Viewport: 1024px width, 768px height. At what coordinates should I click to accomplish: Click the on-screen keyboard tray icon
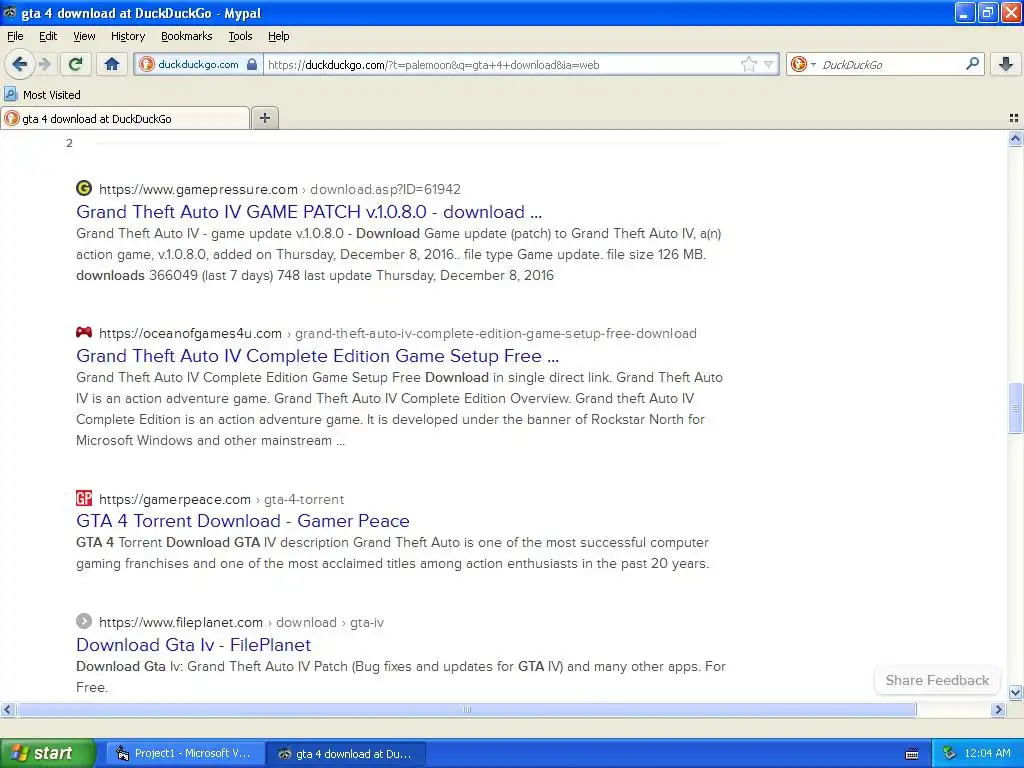(912, 754)
